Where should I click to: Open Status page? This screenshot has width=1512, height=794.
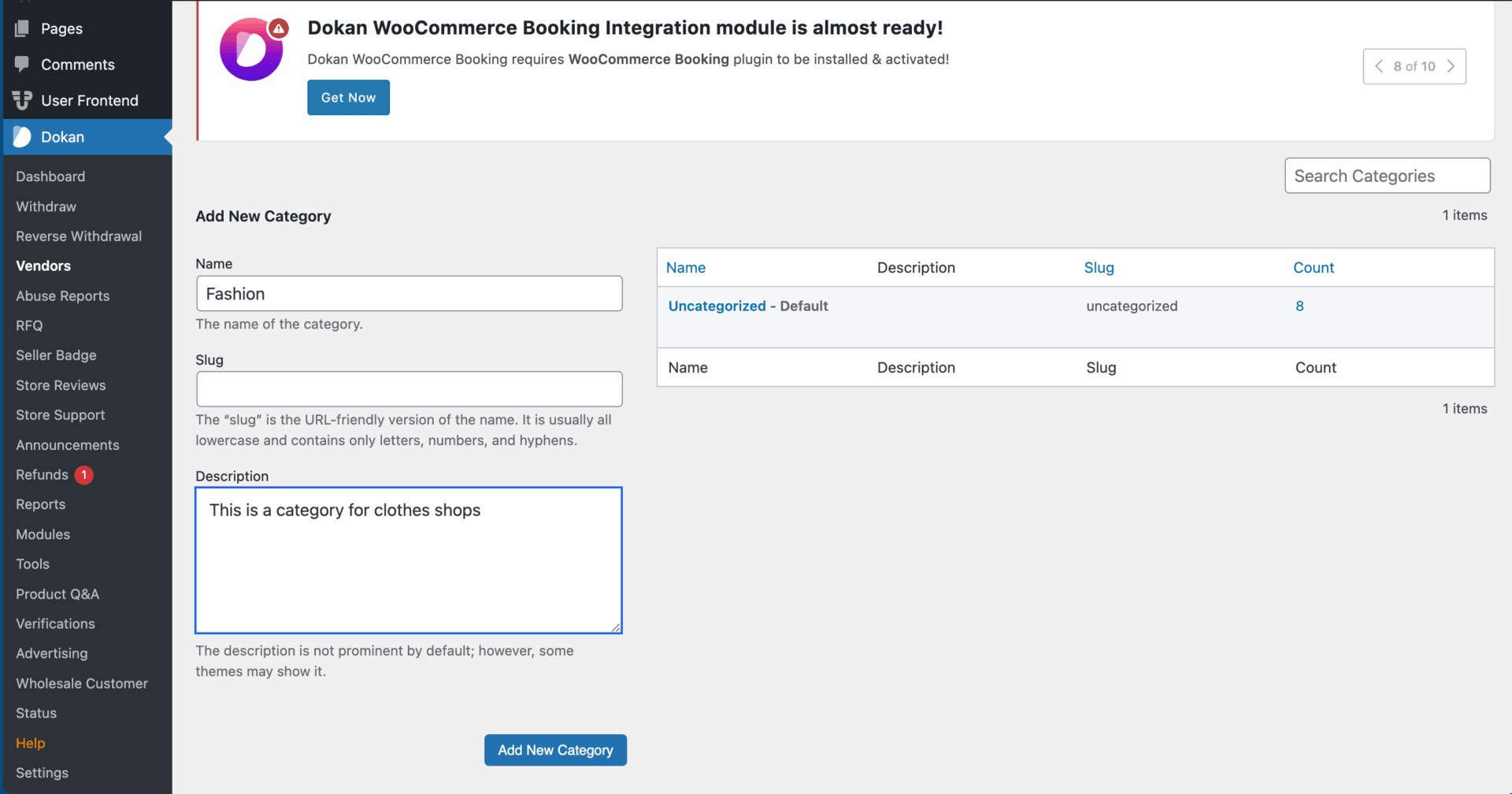point(36,713)
